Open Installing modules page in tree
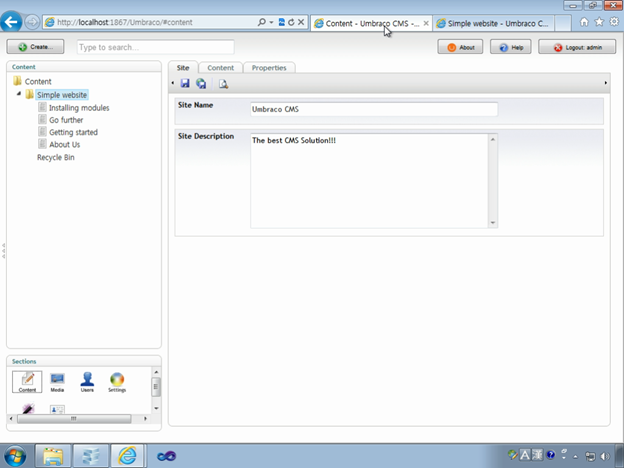This screenshot has width=624, height=468. click(x=79, y=108)
